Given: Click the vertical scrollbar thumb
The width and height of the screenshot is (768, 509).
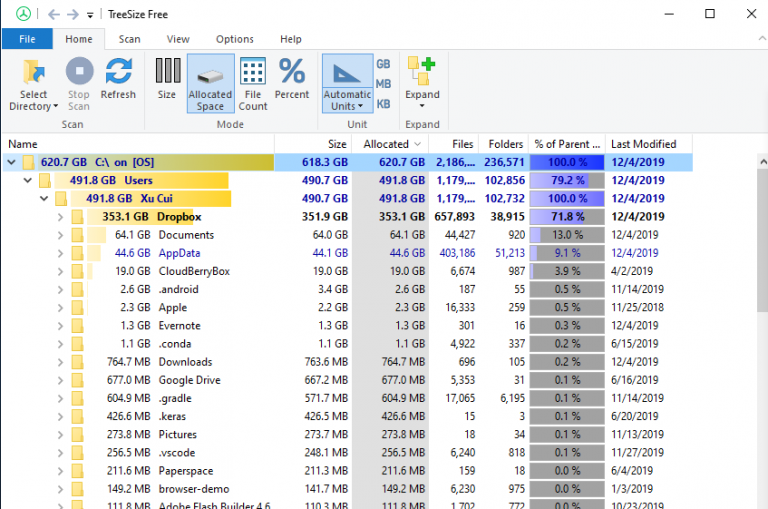Looking at the screenshot, I should click(762, 240).
